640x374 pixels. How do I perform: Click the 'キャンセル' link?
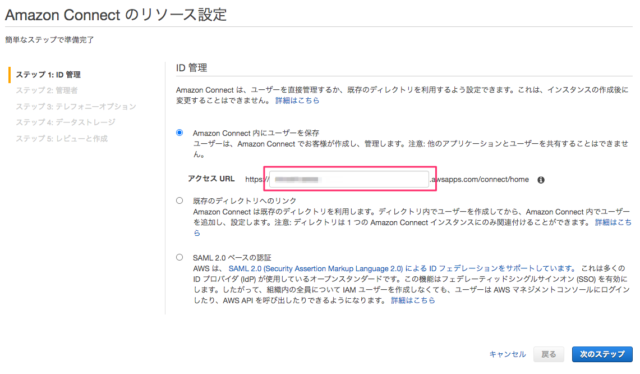pyautogui.click(x=507, y=354)
